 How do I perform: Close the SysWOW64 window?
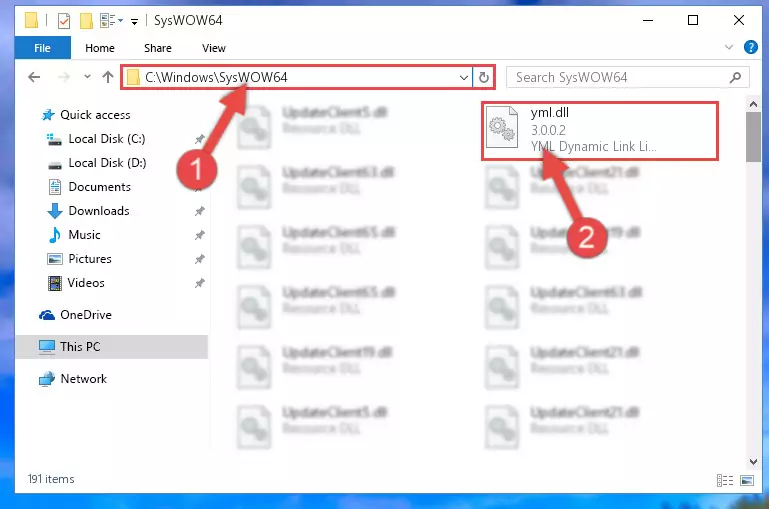click(739, 21)
